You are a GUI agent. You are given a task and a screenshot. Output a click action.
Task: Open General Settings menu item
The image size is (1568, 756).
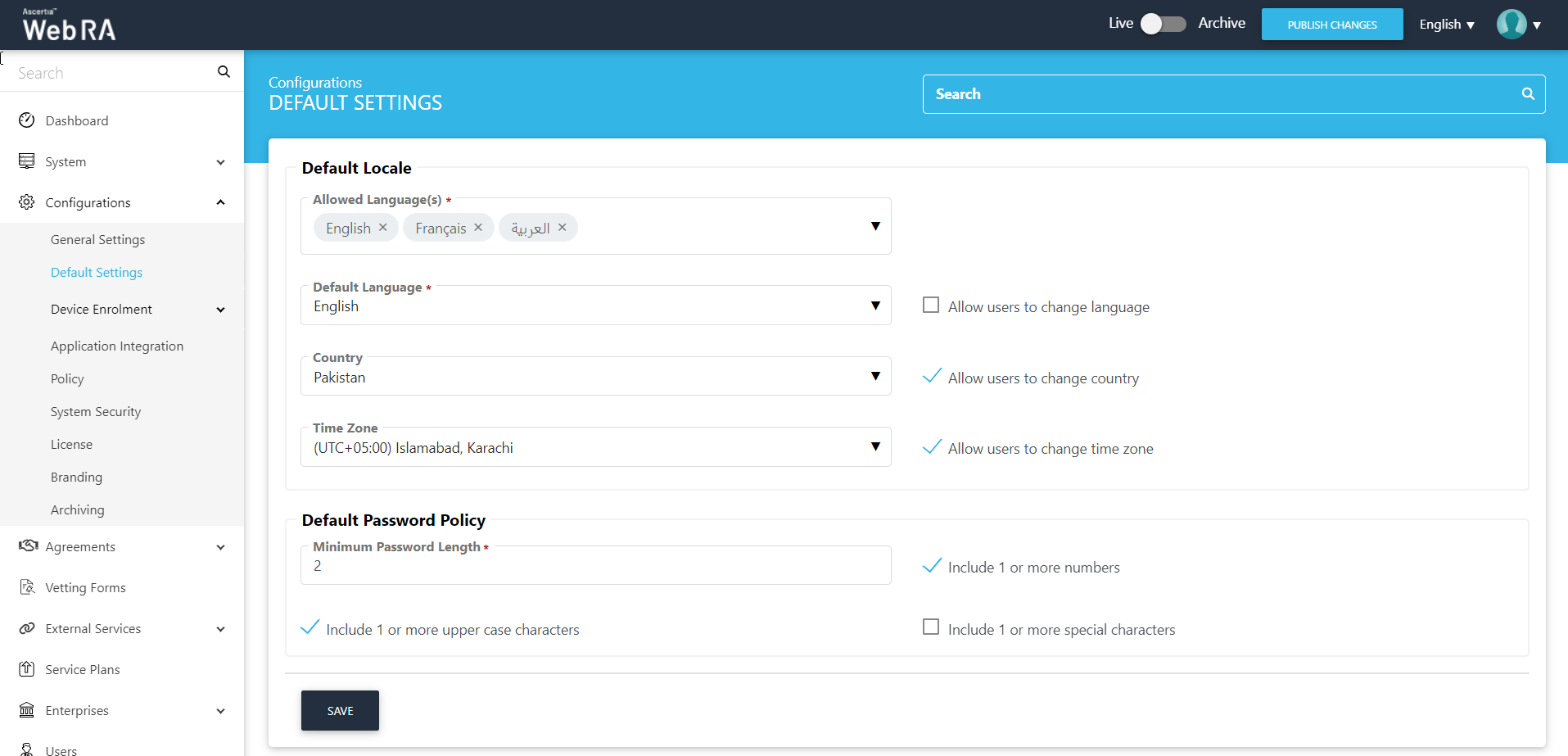97,239
